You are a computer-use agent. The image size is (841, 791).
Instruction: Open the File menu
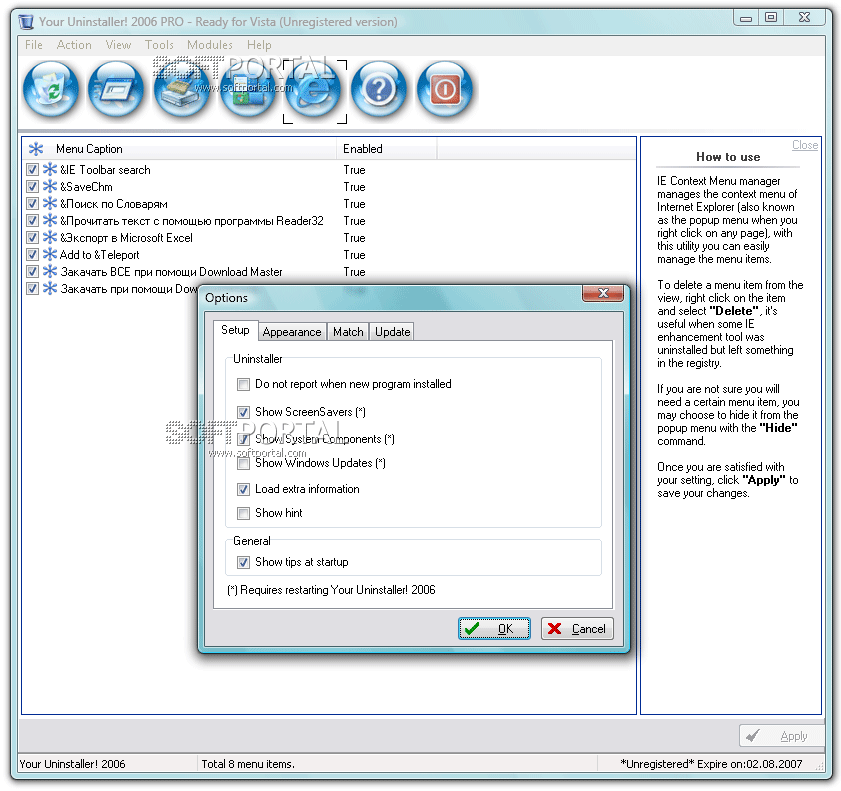coord(34,45)
